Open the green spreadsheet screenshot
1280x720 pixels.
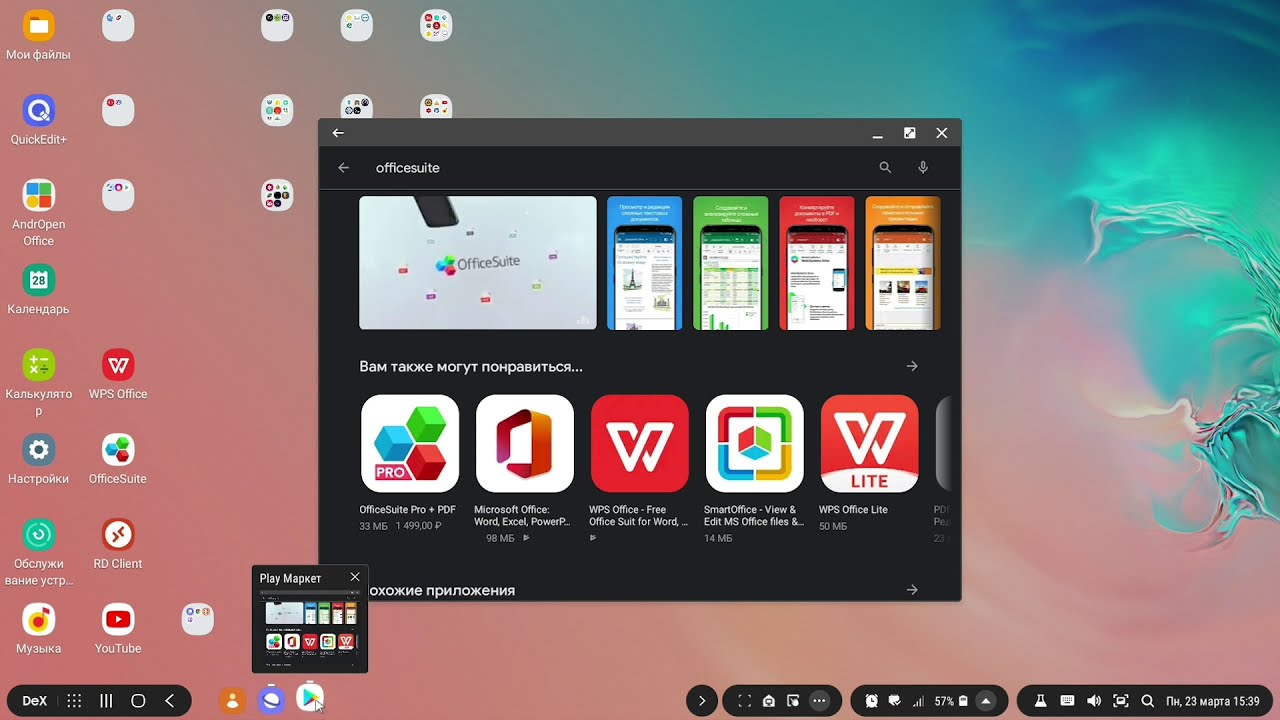[x=731, y=263]
